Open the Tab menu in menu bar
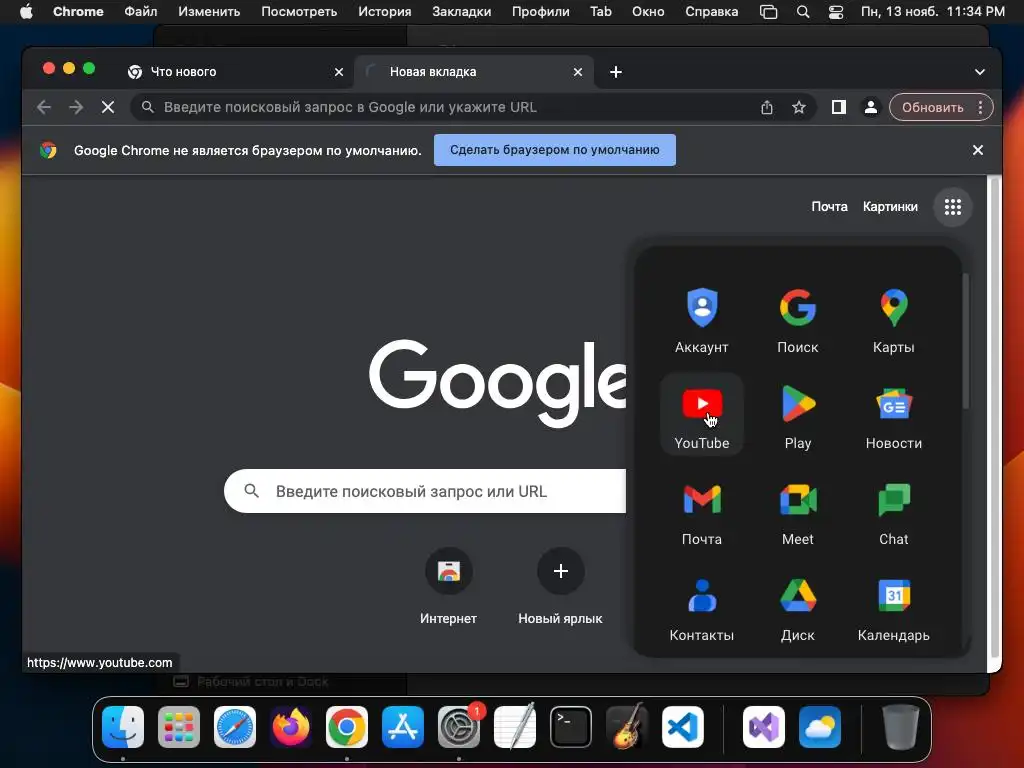 [x=601, y=12]
